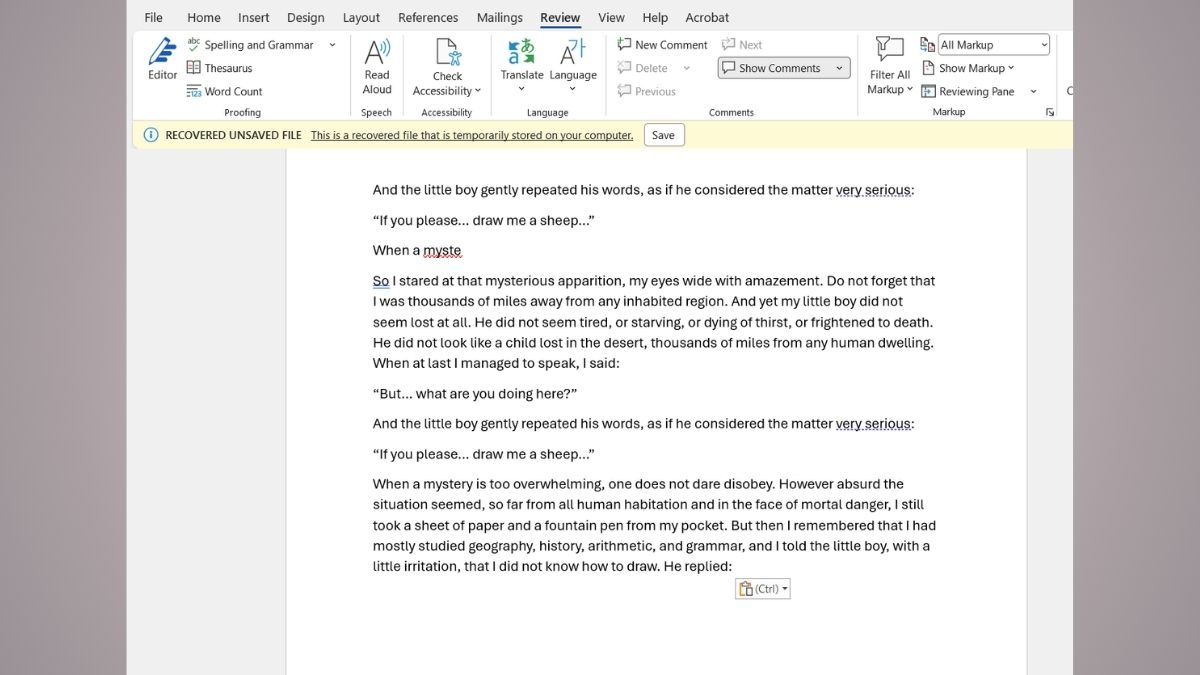1200x675 pixels.
Task: Click the Delete comment button
Action: [643, 68]
